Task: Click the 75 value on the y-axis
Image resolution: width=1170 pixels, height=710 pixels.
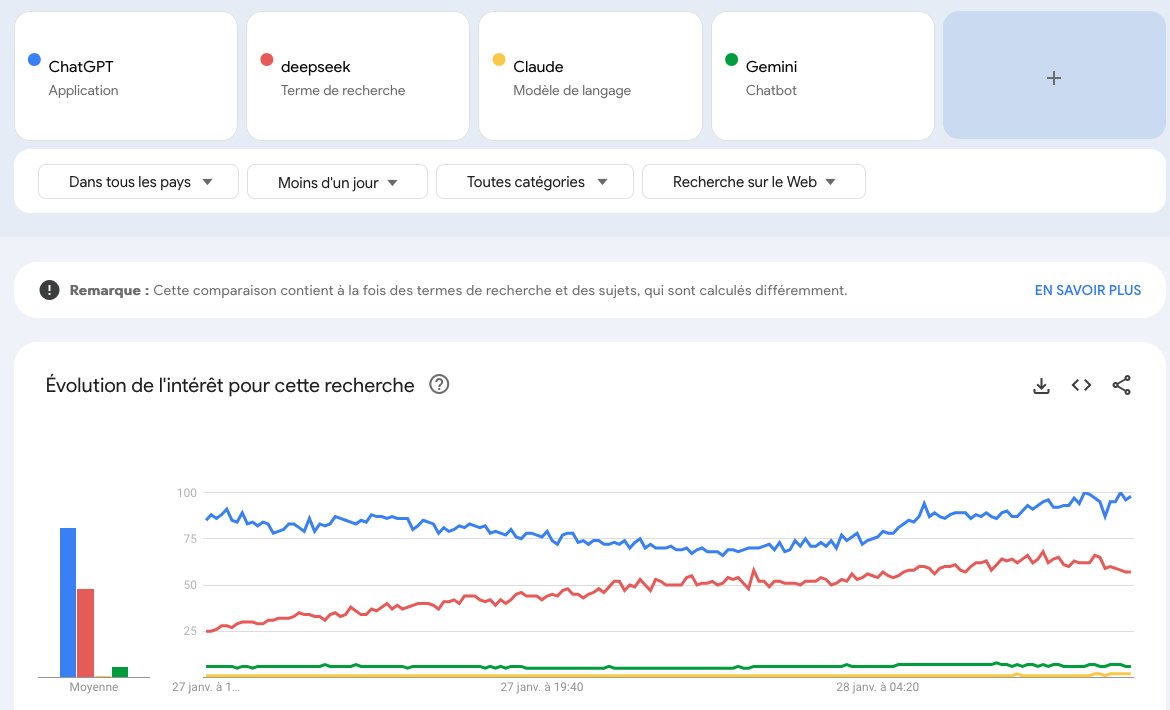Action: [x=190, y=538]
